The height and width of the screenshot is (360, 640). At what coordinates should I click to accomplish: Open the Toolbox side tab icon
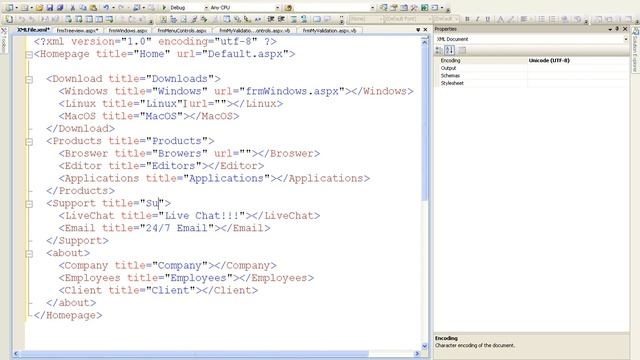(x=4, y=31)
